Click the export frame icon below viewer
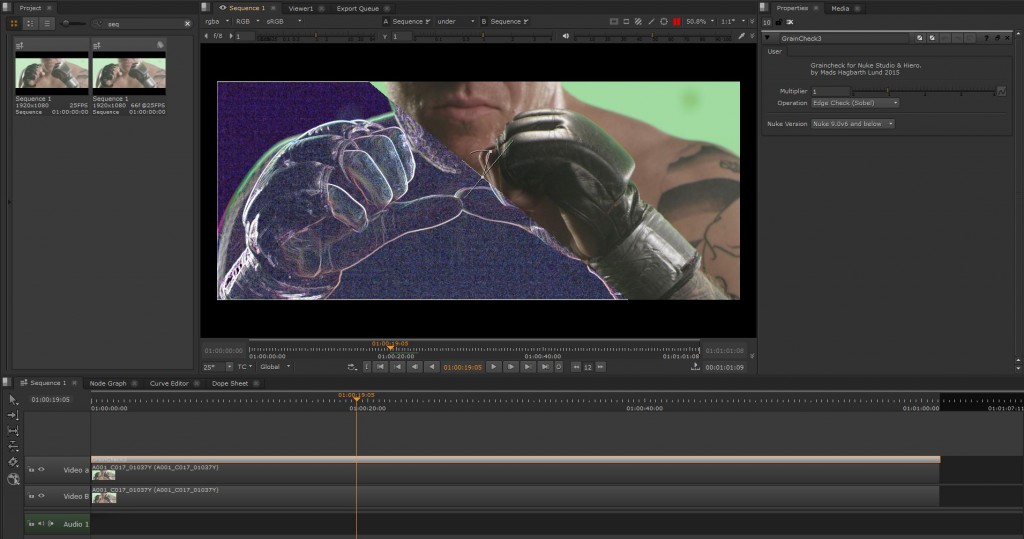 pos(695,367)
